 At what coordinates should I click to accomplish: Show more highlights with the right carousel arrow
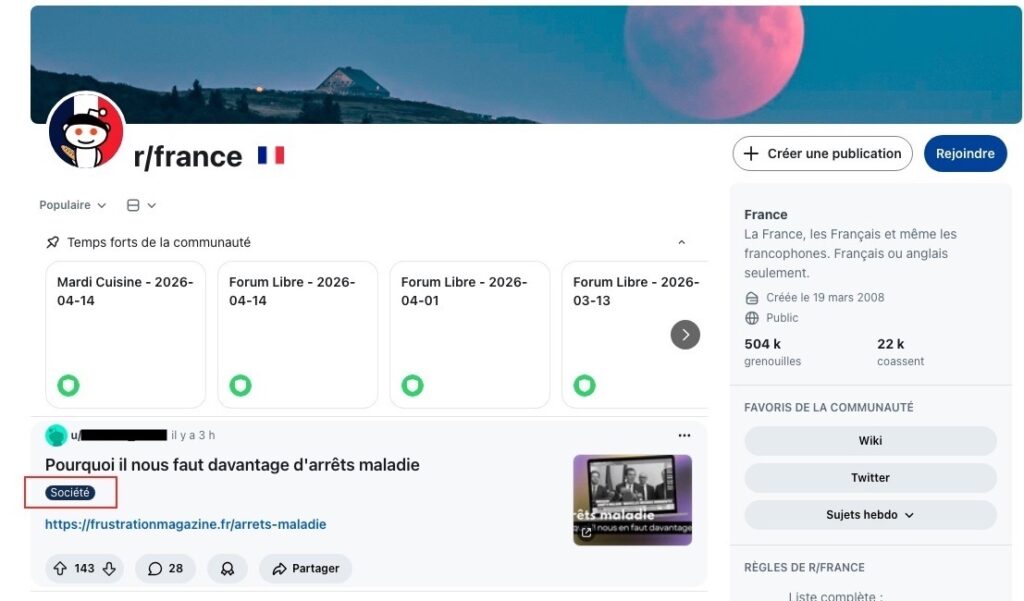685,335
